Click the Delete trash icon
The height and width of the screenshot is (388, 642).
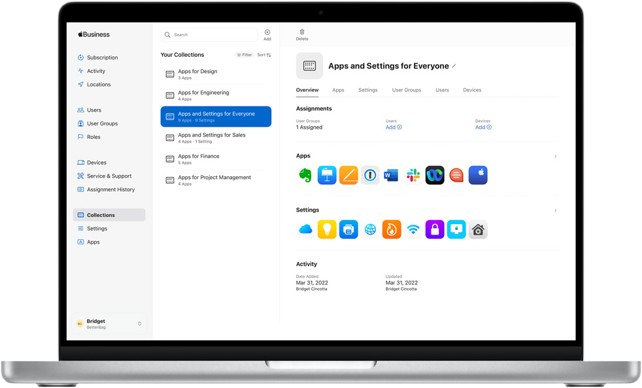tap(302, 34)
